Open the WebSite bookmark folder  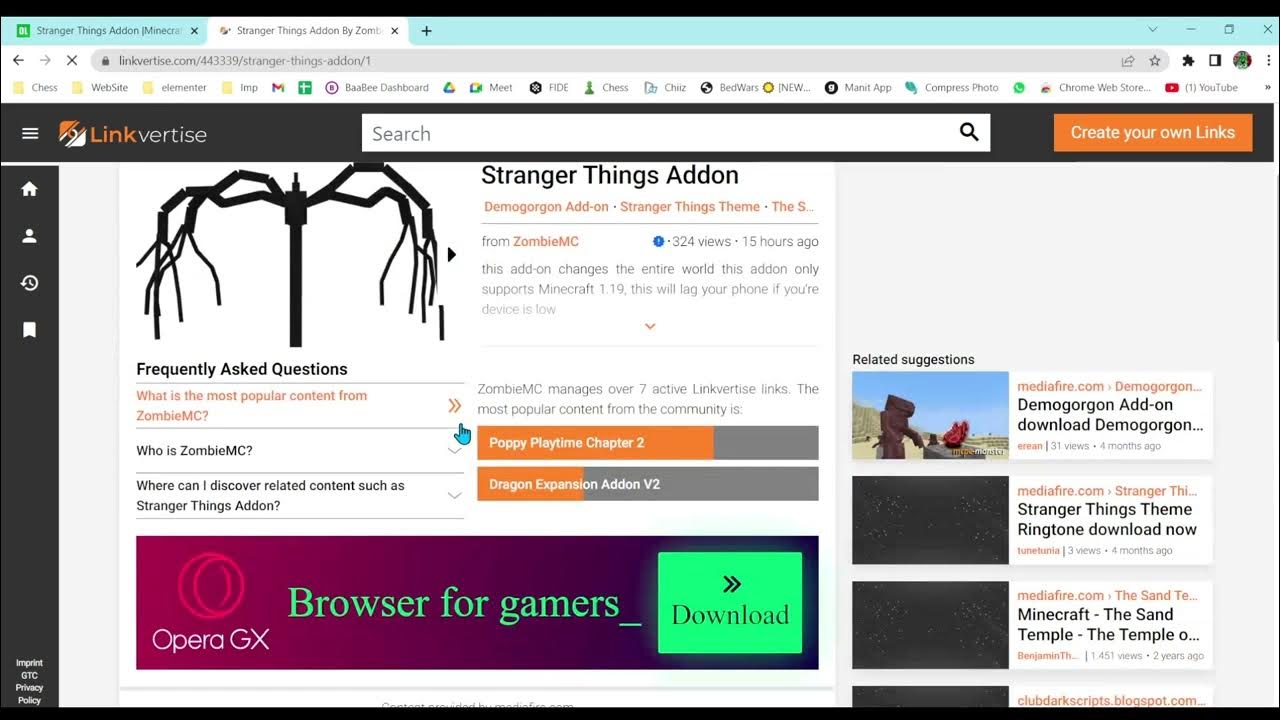click(x=100, y=87)
